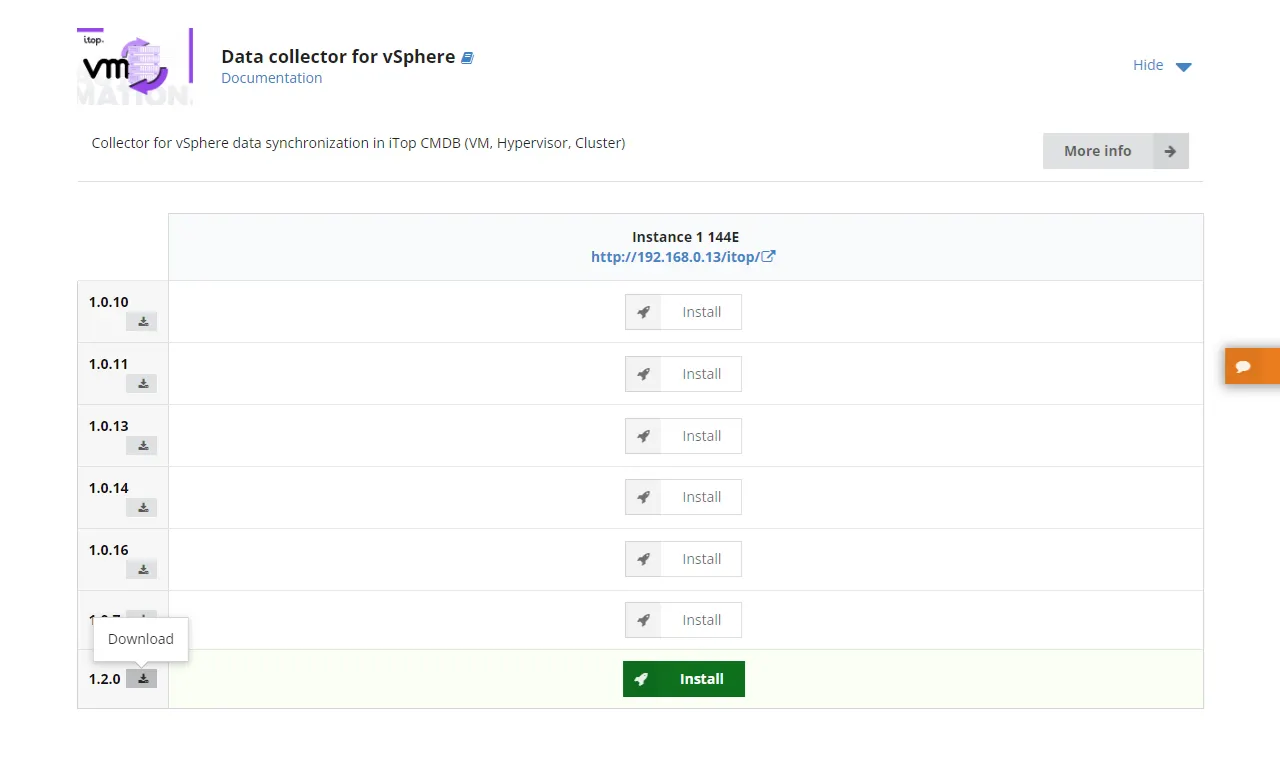Download version 1.0.10 package

click(x=142, y=322)
